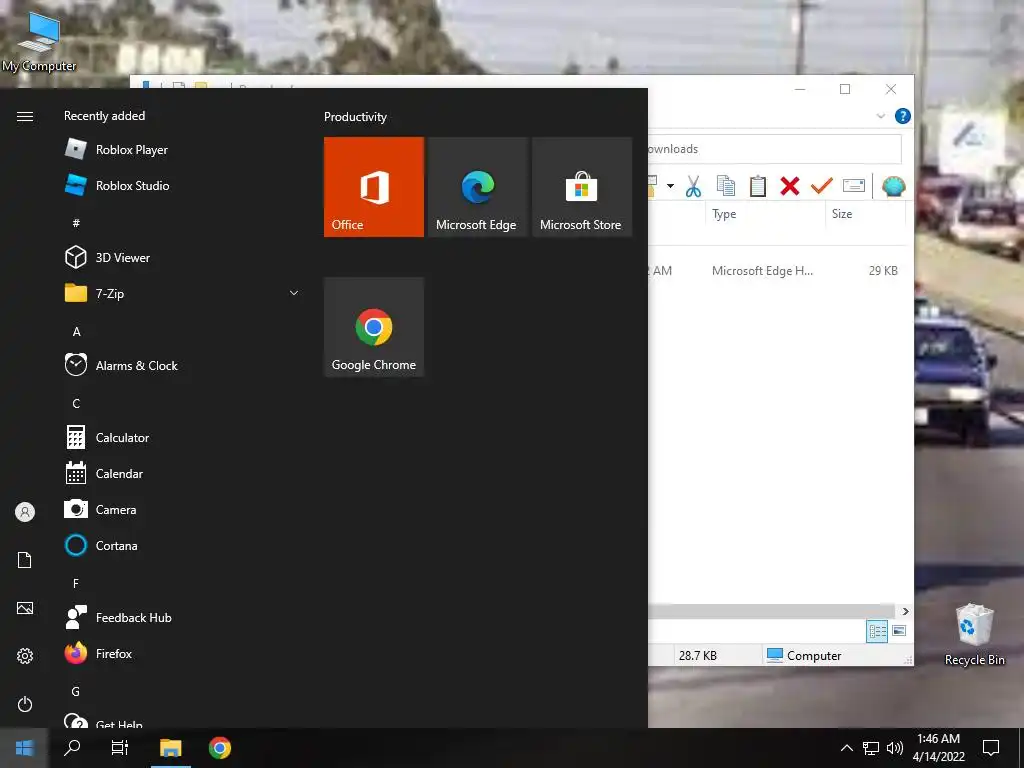Open Task View on taskbar

coord(120,748)
